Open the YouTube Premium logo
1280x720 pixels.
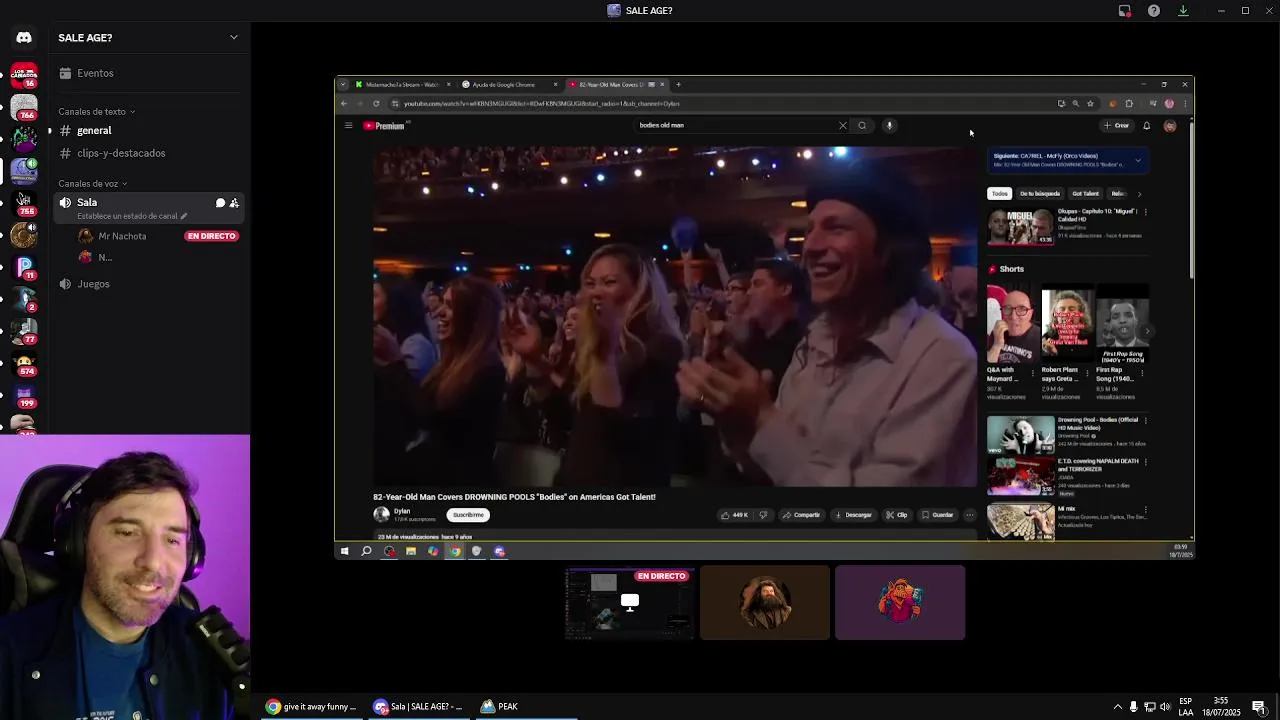tap(385, 125)
